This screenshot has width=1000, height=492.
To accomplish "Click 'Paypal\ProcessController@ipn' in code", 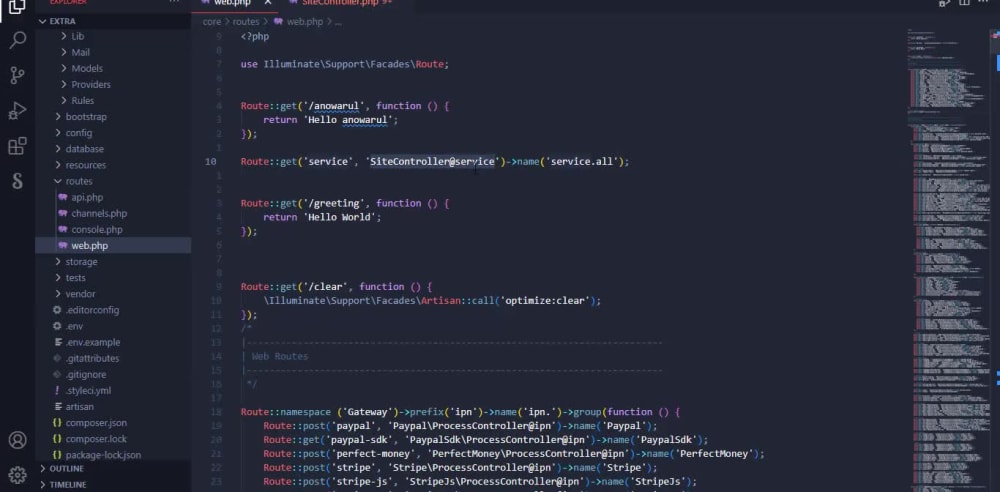I will tap(475, 426).
